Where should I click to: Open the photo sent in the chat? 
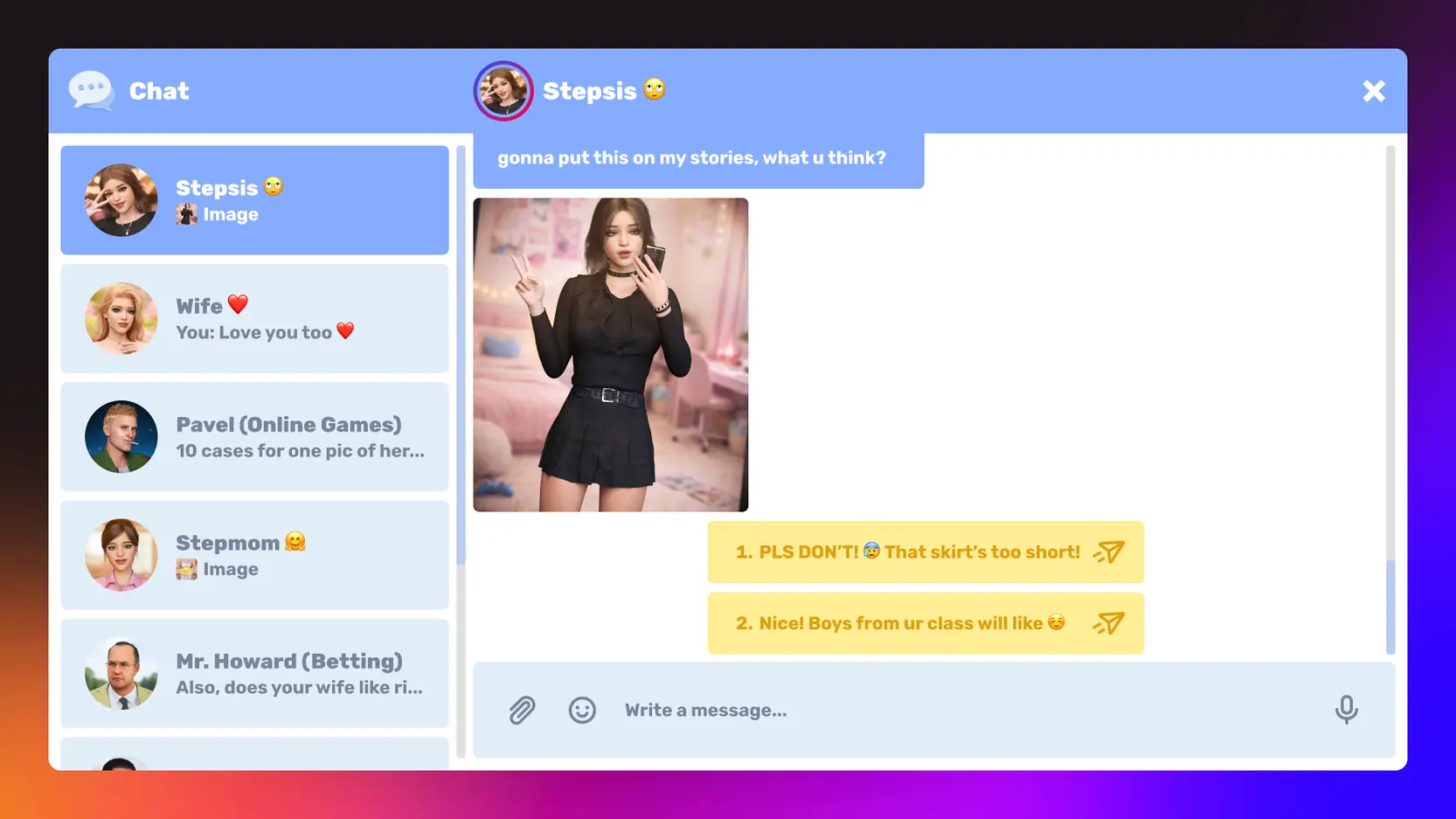tap(610, 355)
